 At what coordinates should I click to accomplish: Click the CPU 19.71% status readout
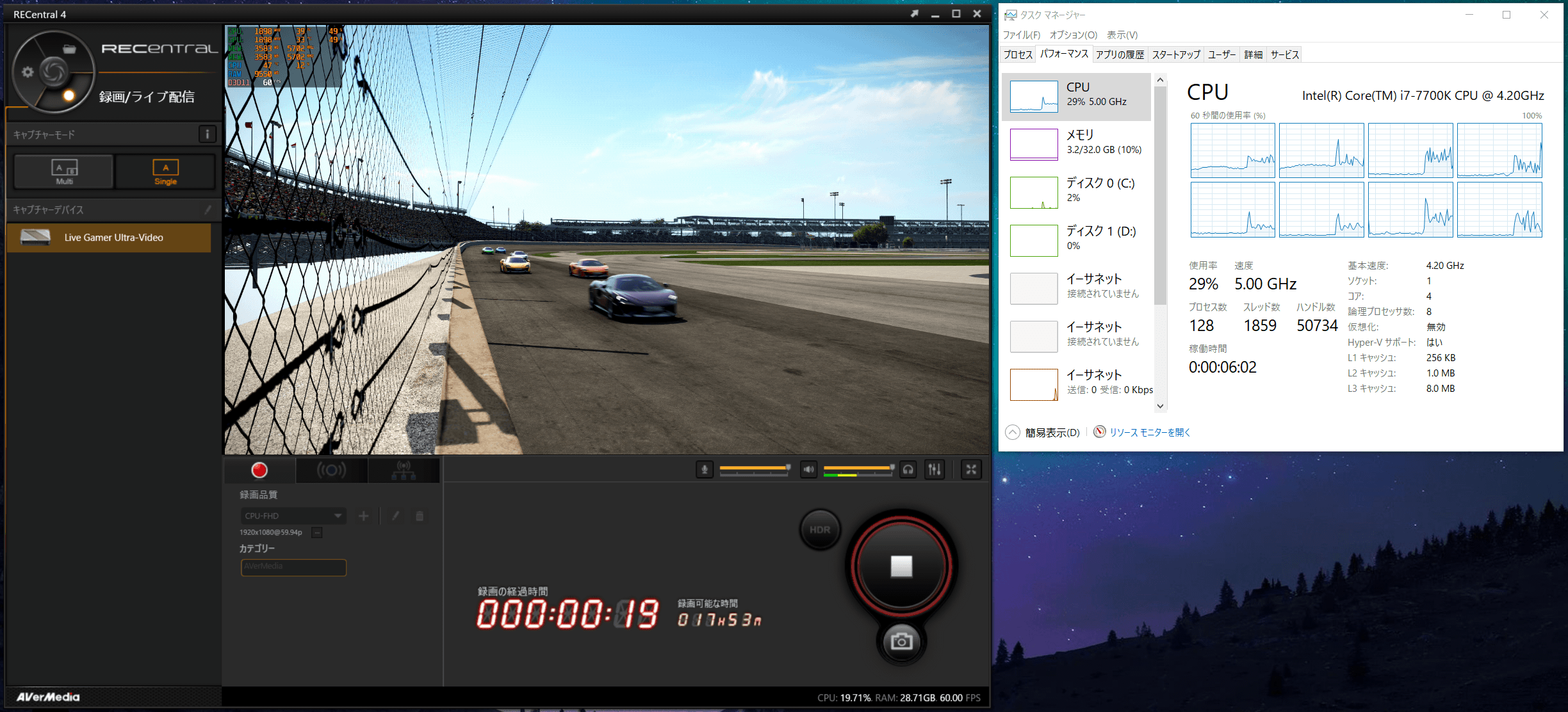[844, 698]
